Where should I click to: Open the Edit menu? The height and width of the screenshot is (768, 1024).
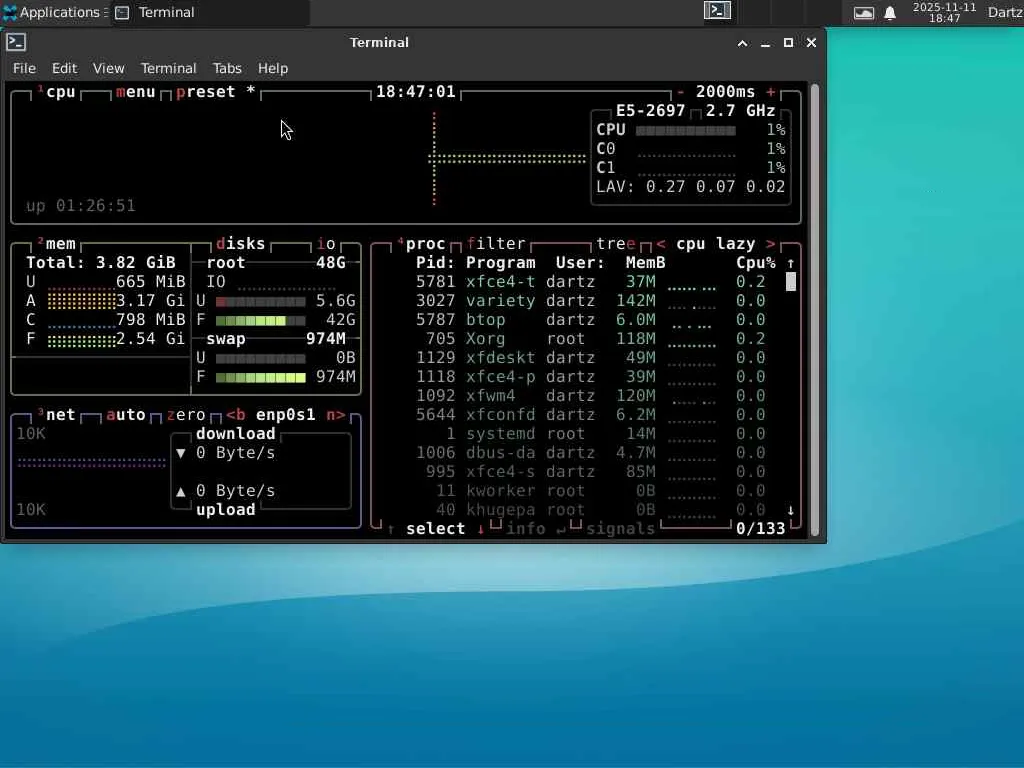[x=64, y=68]
